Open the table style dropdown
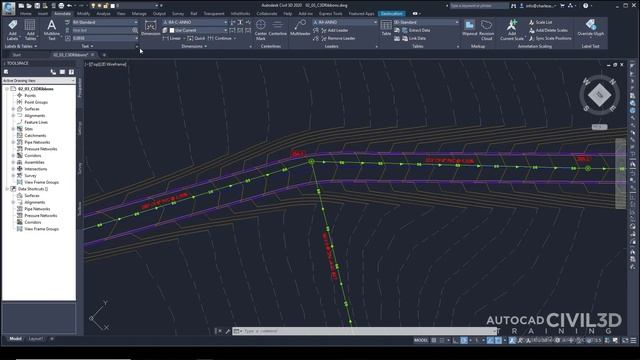The height and width of the screenshot is (360, 640). tap(426, 22)
